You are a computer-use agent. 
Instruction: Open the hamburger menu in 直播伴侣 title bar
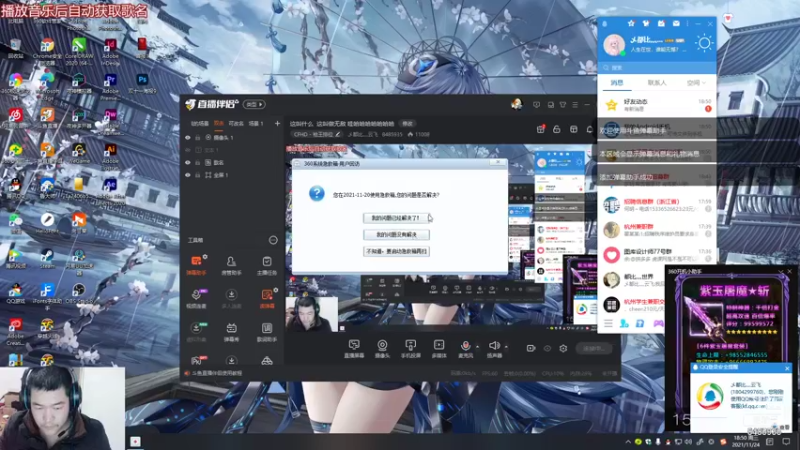(x=575, y=105)
